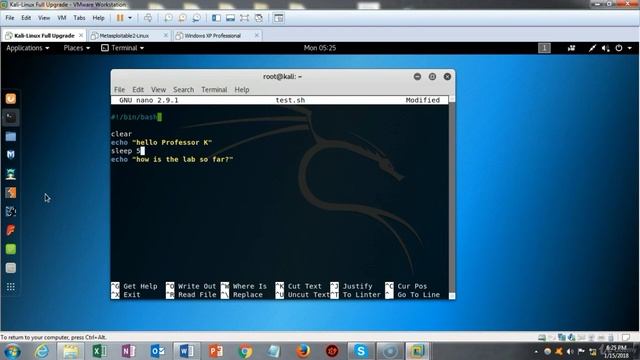Open VMware File menu

click(x=10, y=18)
